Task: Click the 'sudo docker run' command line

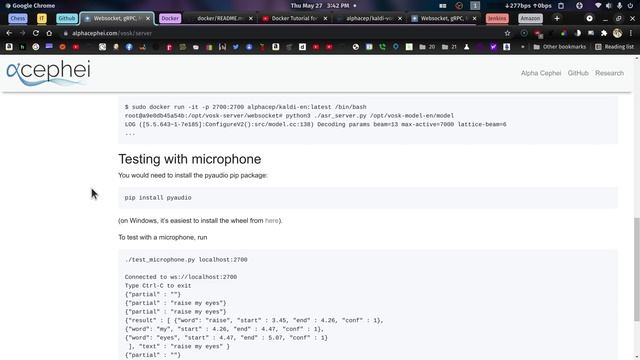Action: [246, 107]
